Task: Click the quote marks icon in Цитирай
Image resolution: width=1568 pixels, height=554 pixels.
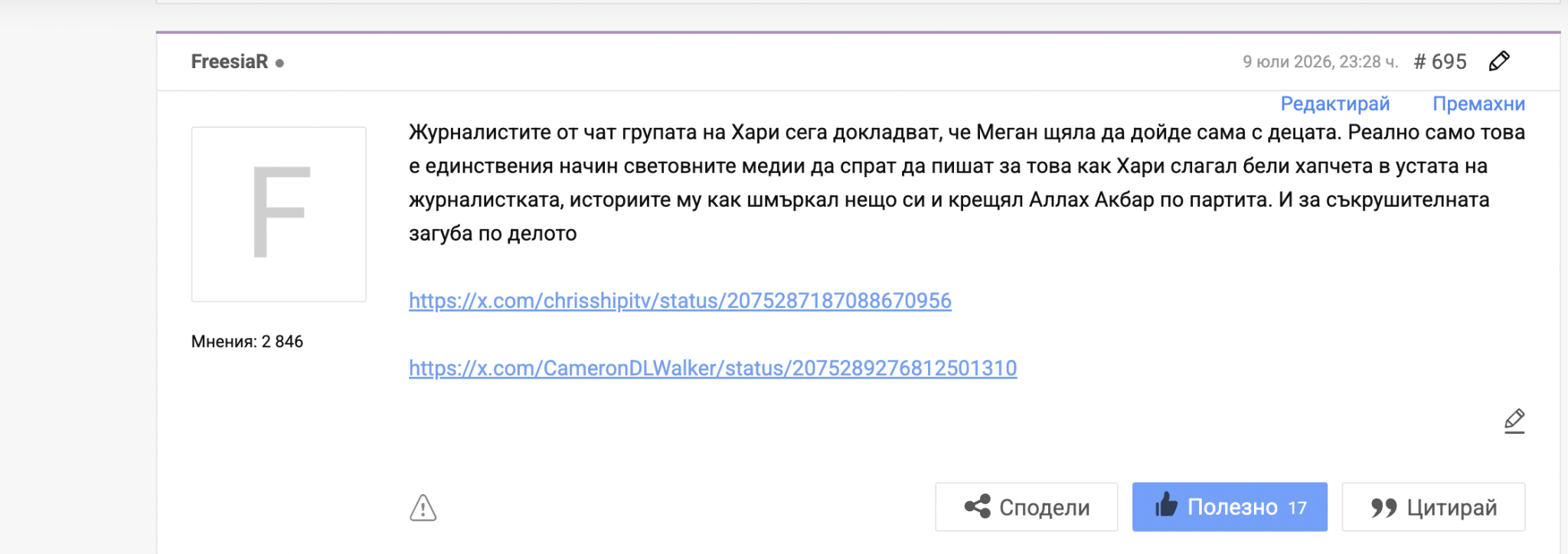Action: (1383, 507)
